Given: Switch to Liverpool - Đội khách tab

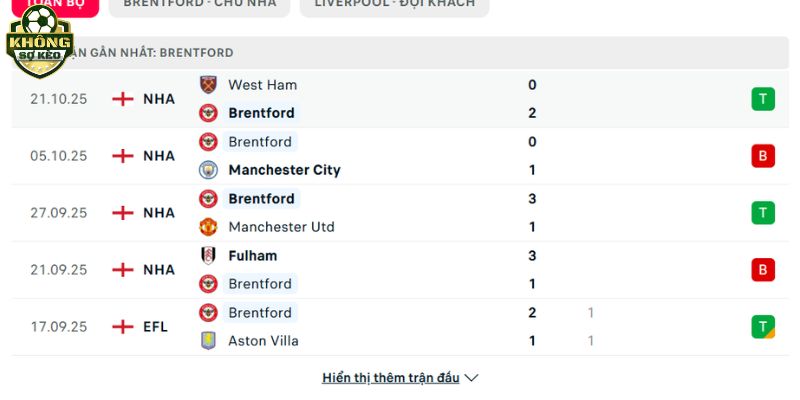Looking at the screenshot, I should [395, 5].
